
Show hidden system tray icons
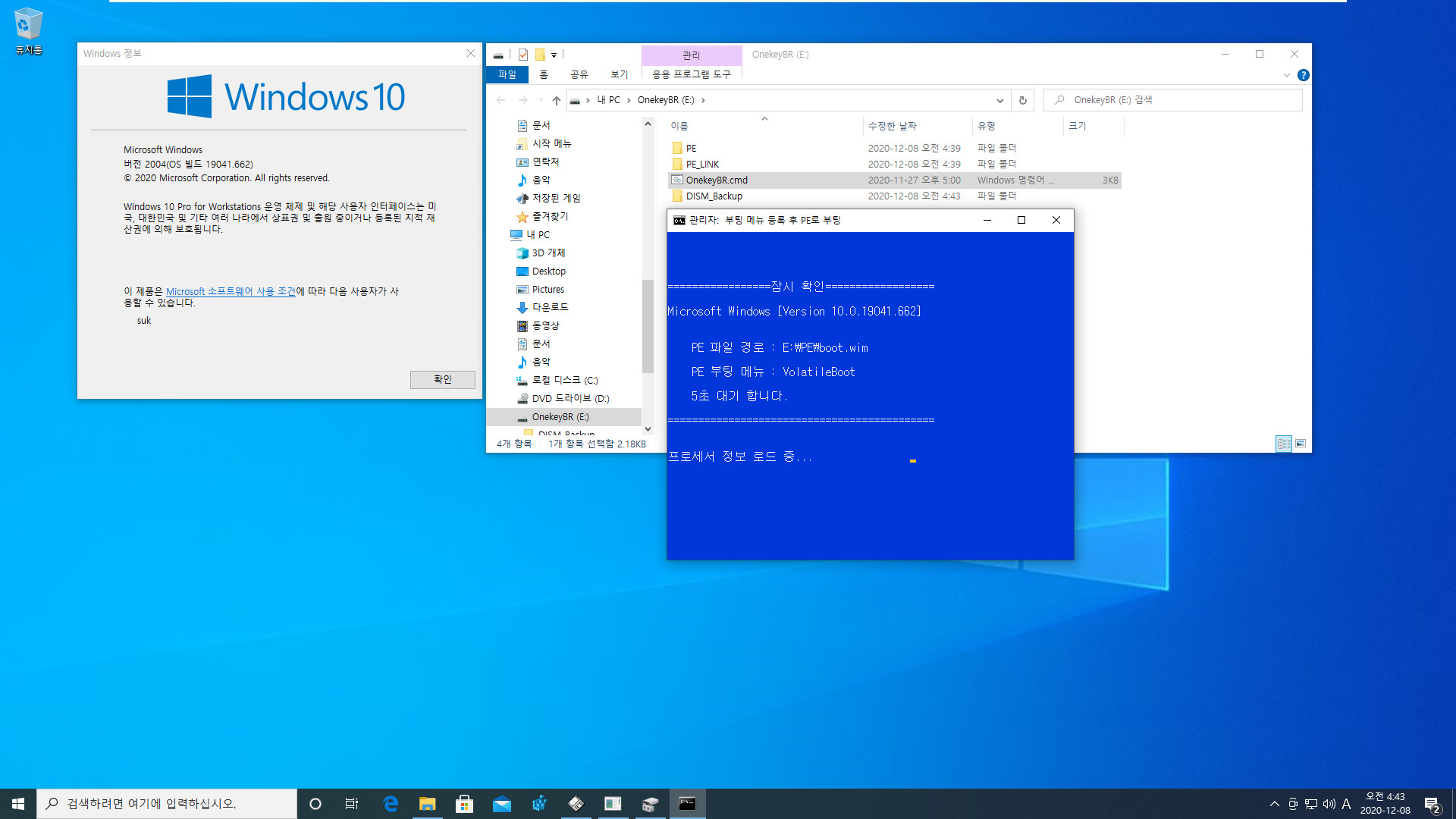1274,804
